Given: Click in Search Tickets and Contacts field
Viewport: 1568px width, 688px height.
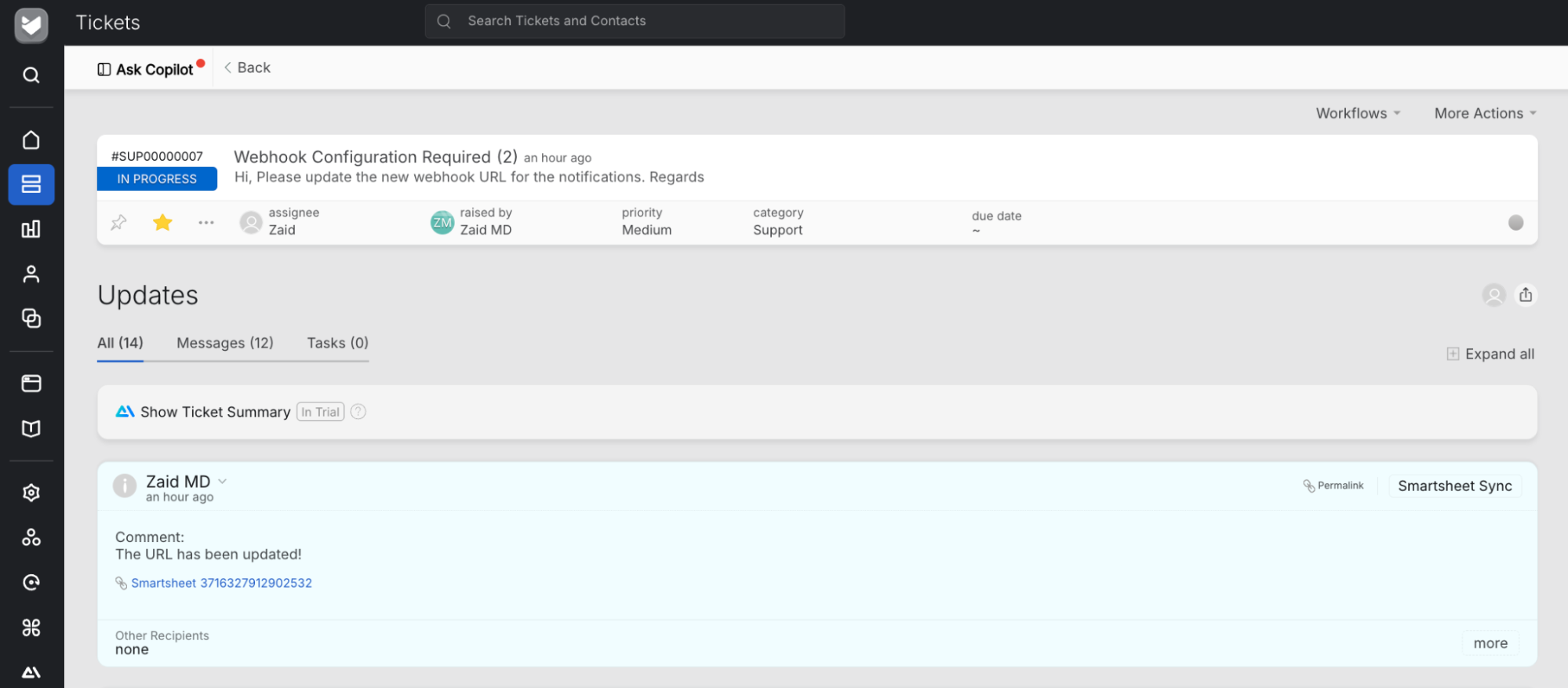Looking at the screenshot, I should click(x=635, y=21).
